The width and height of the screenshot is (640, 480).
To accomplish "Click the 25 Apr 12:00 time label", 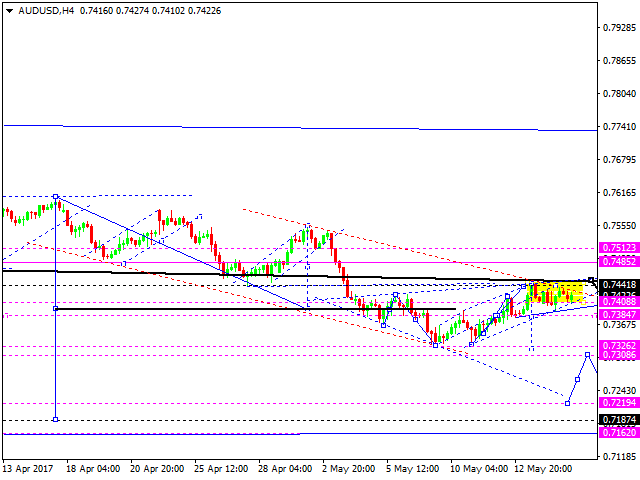I will click(x=221, y=469).
